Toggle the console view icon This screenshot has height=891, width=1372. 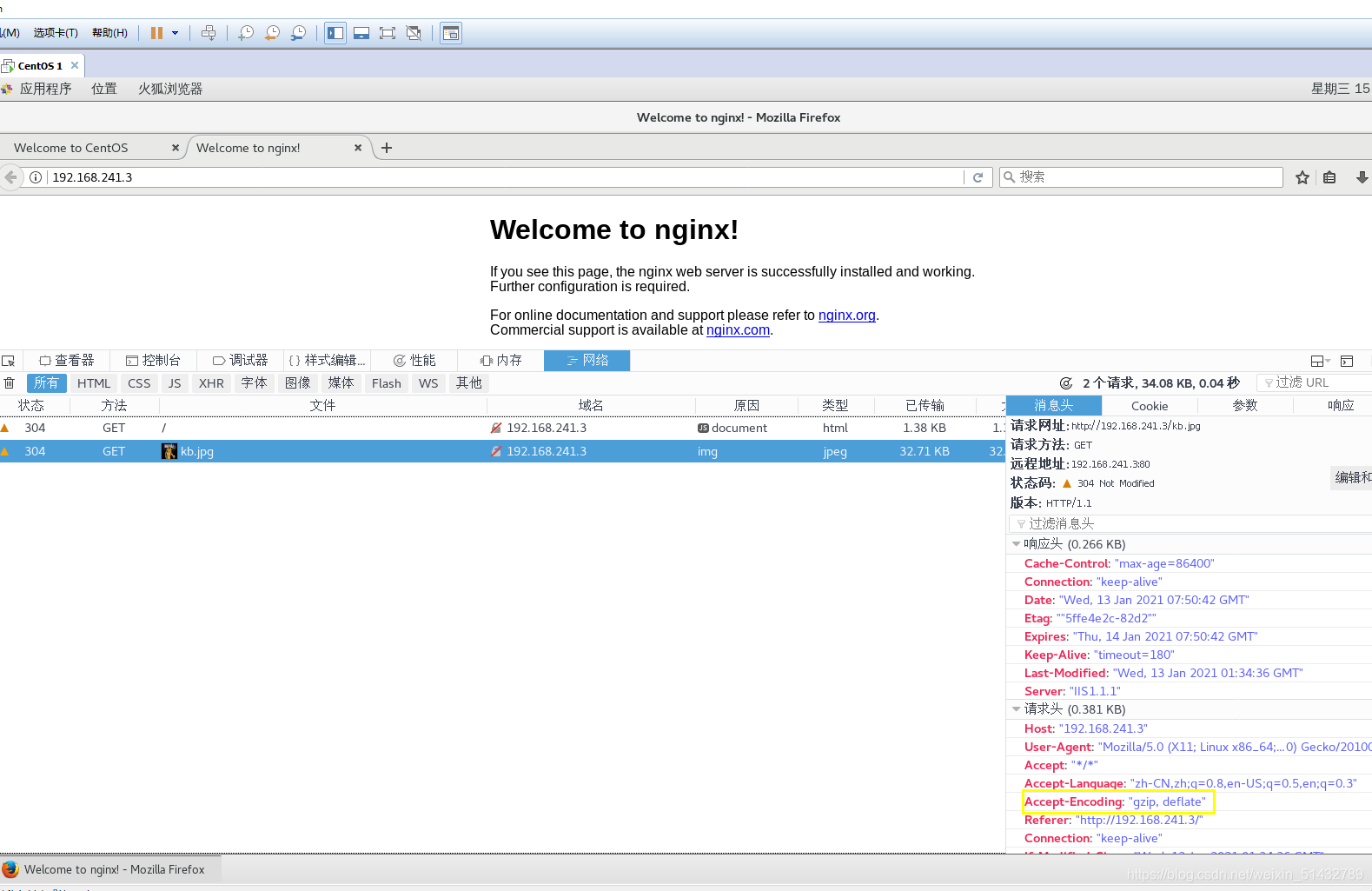tap(451, 33)
